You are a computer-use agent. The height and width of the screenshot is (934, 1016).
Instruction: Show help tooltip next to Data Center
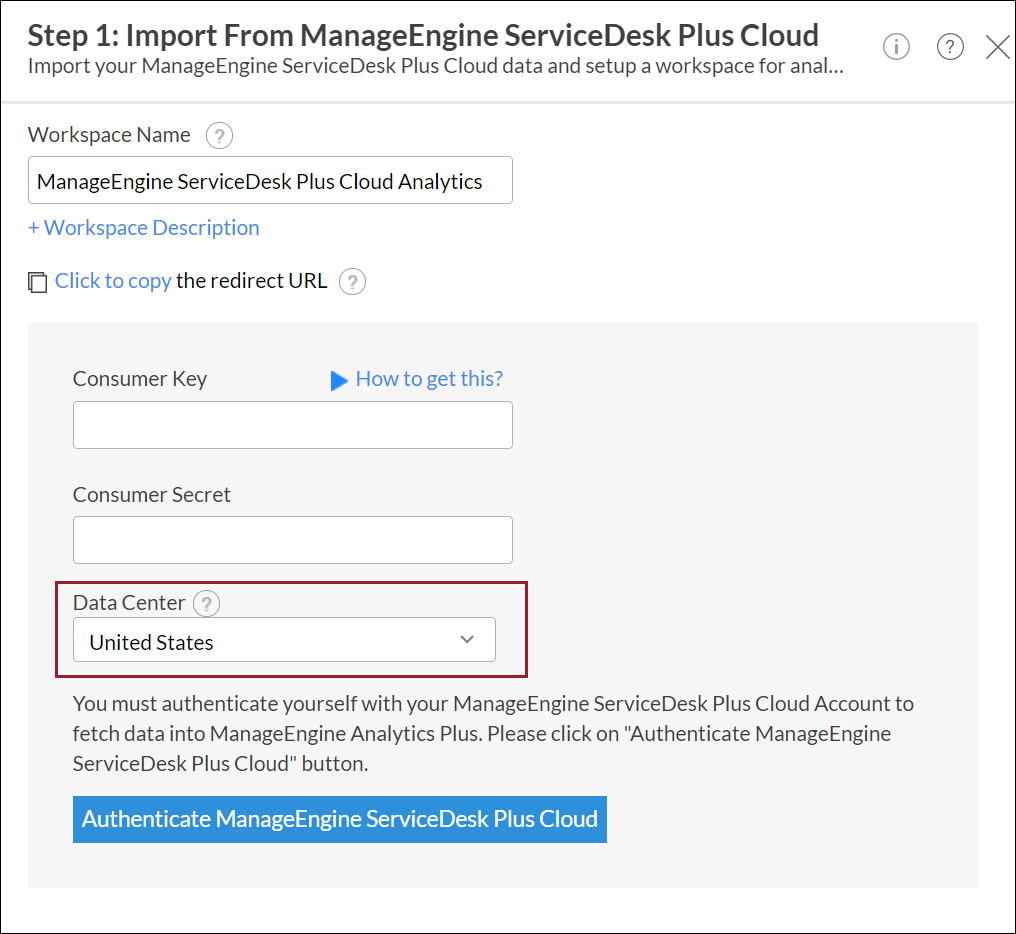pyautogui.click(x=206, y=604)
